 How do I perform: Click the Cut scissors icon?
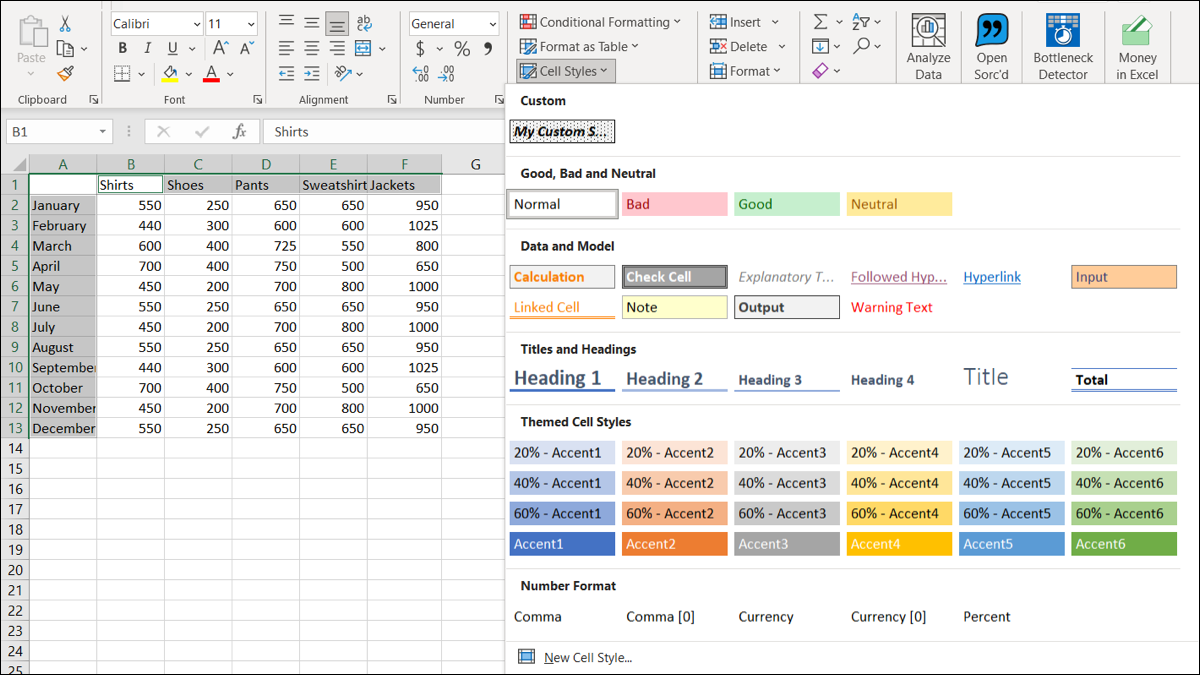(65, 23)
